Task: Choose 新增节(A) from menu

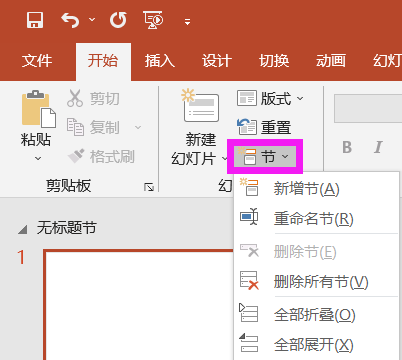Action: [317, 189]
